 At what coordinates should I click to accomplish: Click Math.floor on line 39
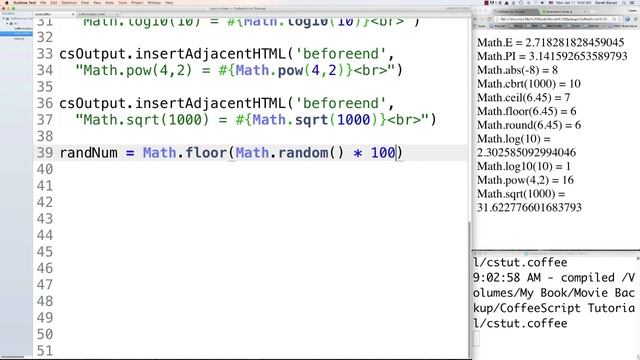click(x=185, y=153)
